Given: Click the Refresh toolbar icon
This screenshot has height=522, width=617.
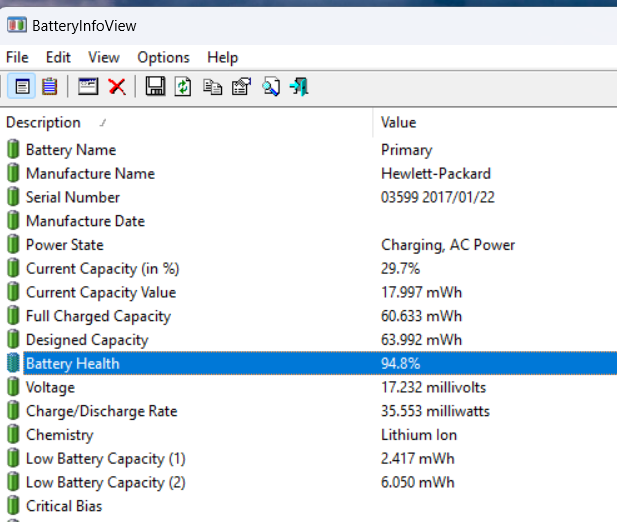Looking at the screenshot, I should click(x=183, y=86).
